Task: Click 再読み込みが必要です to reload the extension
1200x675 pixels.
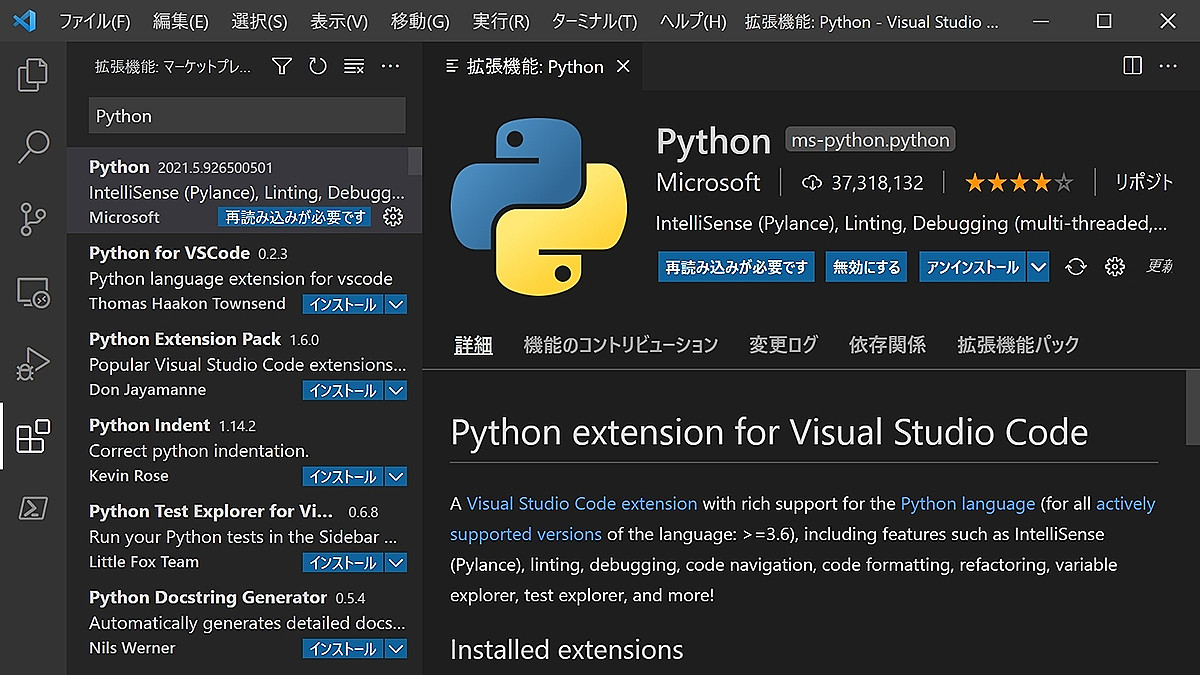Action: (x=735, y=267)
